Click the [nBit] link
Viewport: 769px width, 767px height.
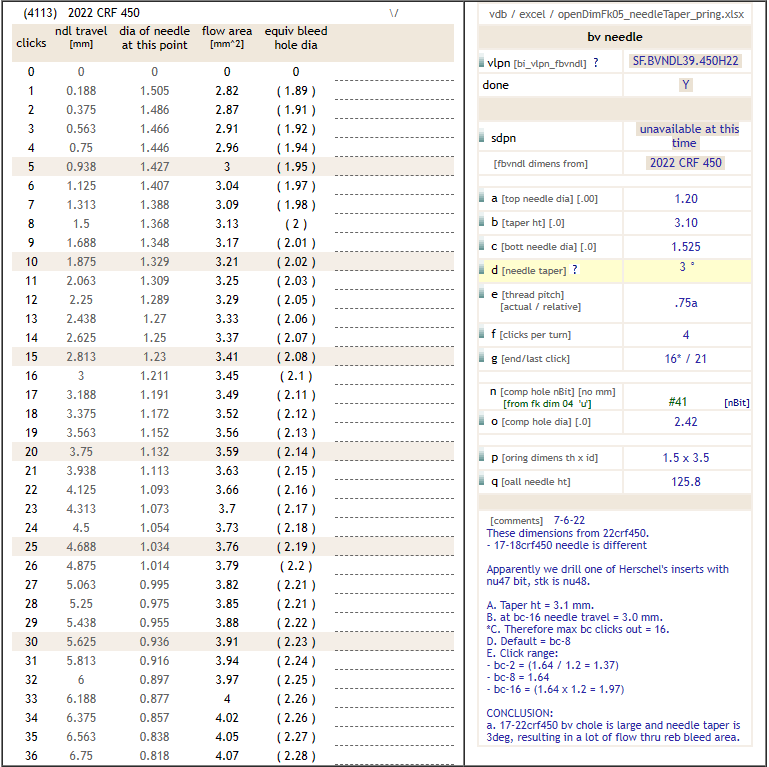tap(734, 402)
